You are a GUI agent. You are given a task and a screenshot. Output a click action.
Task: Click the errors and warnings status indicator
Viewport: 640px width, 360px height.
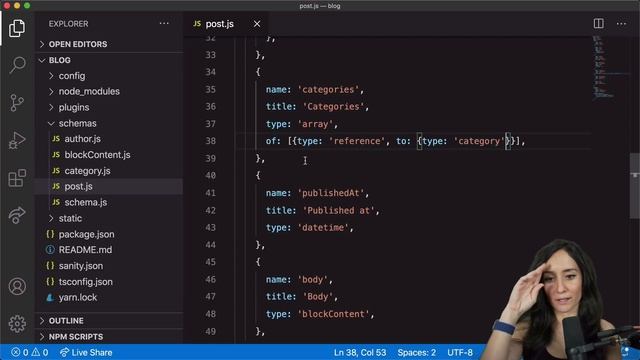coord(29,352)
